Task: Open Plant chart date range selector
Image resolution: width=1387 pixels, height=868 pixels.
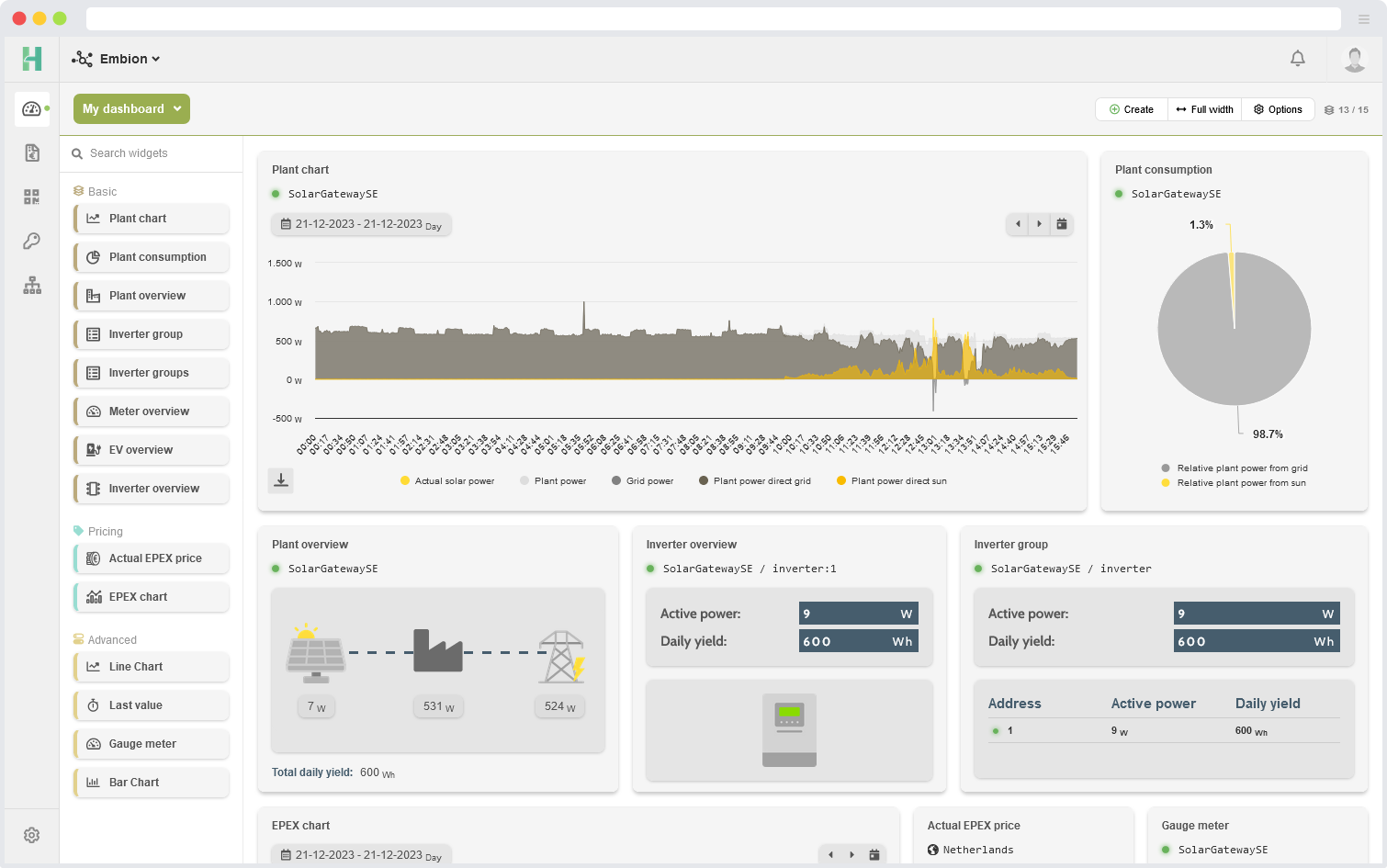Action: pyautogui.click(x=361, y=224)
